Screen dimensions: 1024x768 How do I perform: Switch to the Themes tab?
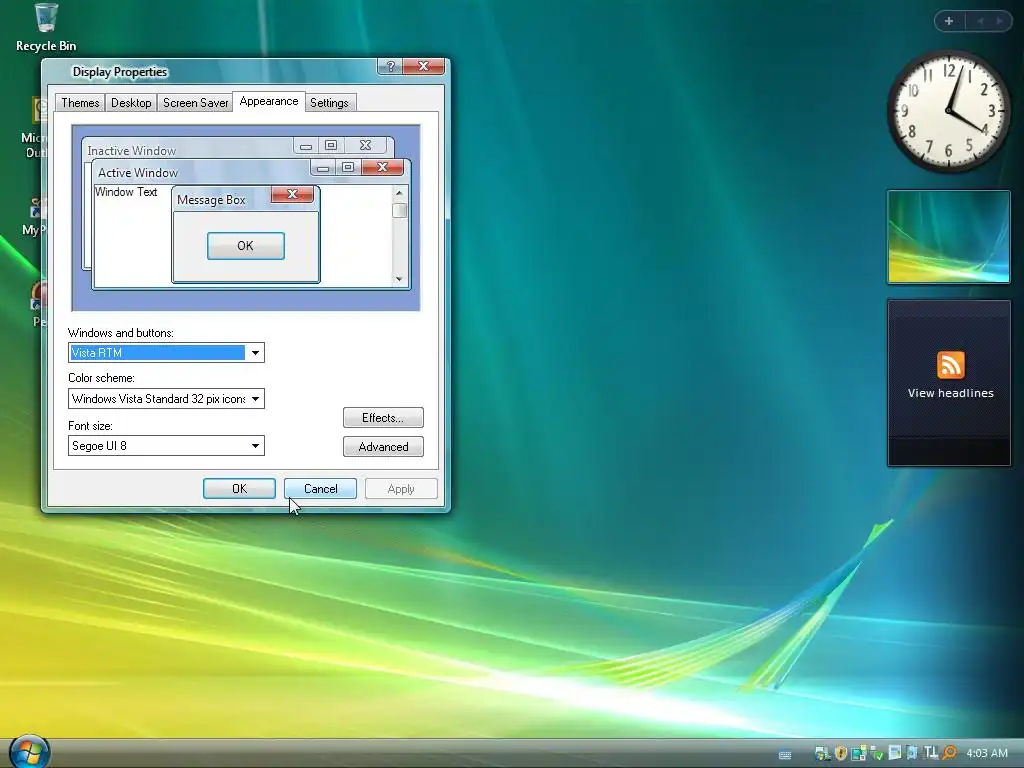pyautogui.click(x=80, y=103)
